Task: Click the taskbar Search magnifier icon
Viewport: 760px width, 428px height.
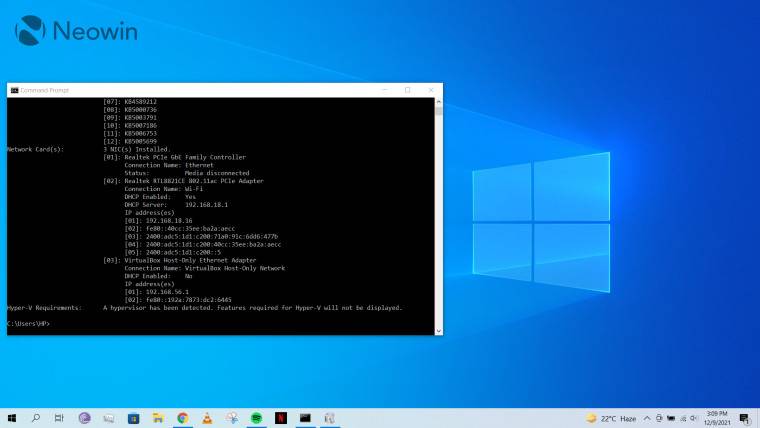Action: pos(36,418)
